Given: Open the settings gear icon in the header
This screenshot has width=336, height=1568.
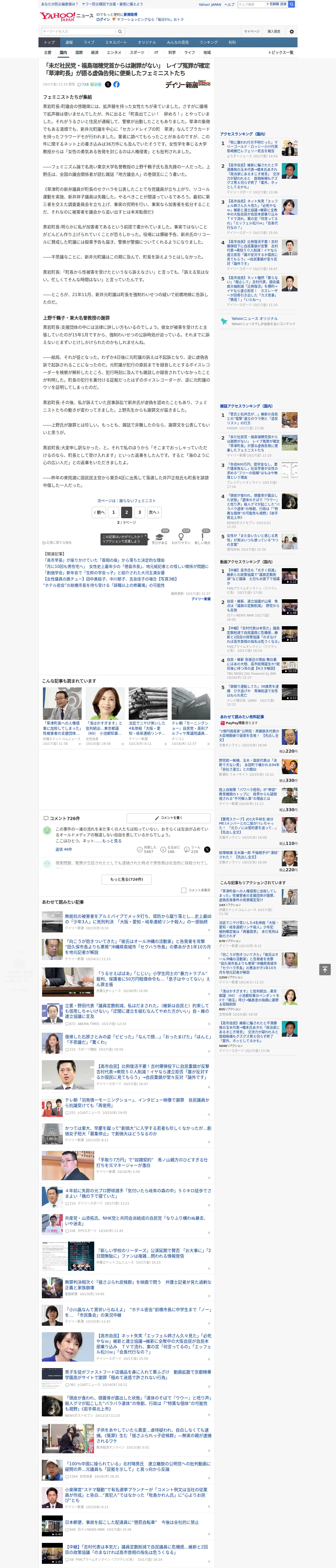Looking at the screenshot, I should coord(291,31).
